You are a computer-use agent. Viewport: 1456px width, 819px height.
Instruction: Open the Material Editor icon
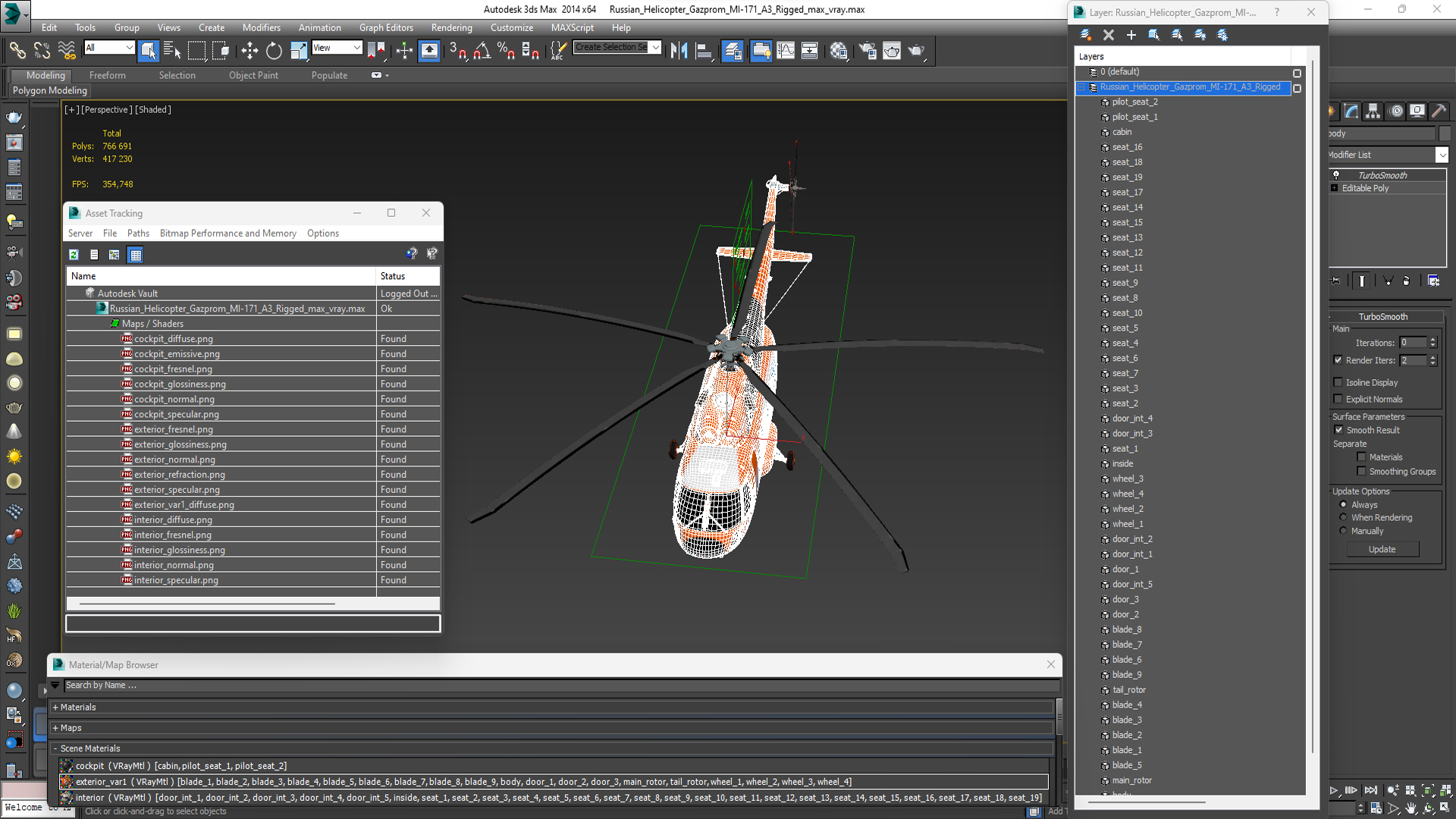pyautogui.click(x=838, y=51)
